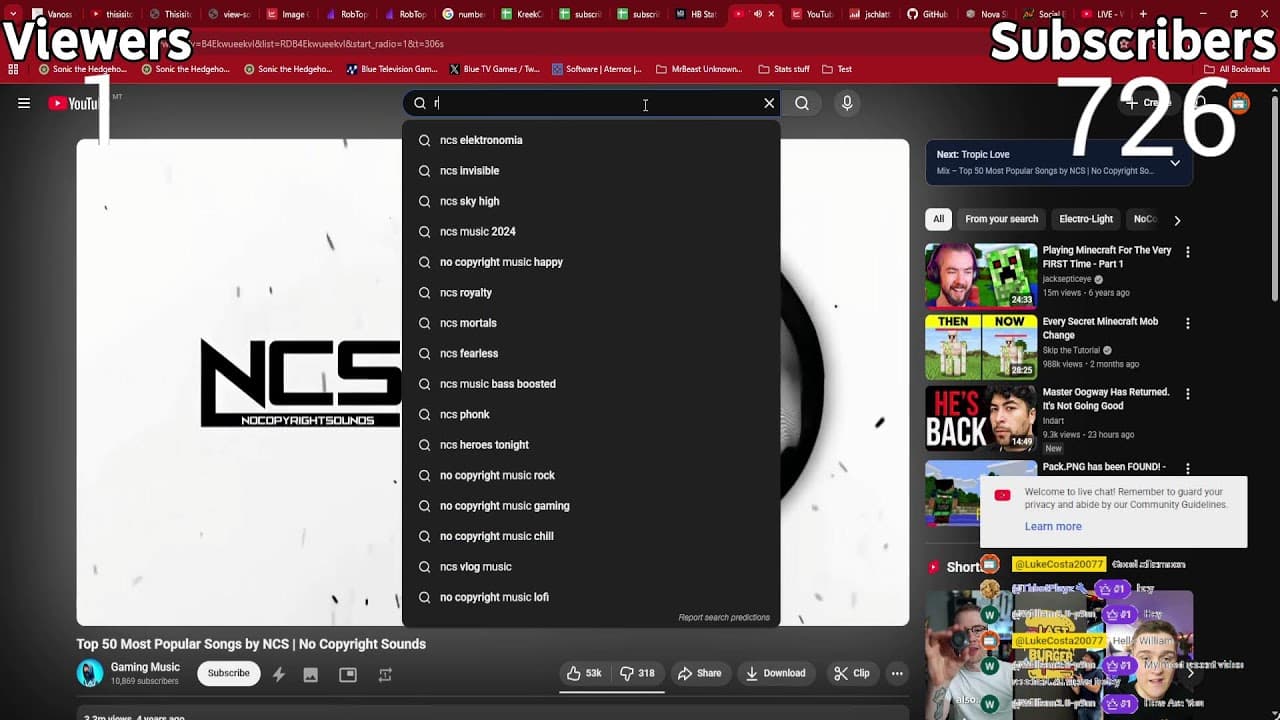Viewport: 1280px width, 720px height.
Task: Pick 'ncs music bass boosted' suggestion
Action: coord(591,384)
